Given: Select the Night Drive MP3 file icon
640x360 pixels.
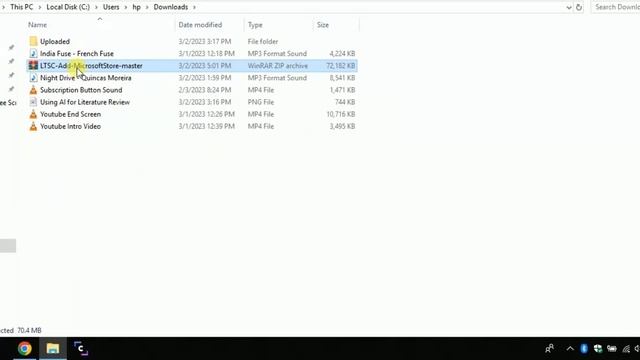Looking at the screenshot, I should pyautogui.click(x=33, y=78).
